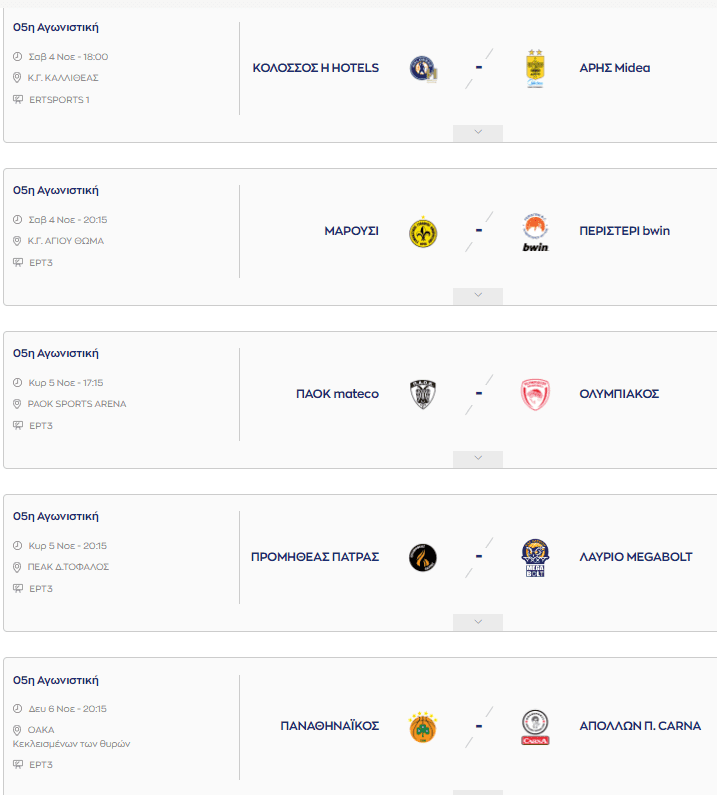The height and width of the screenshot is (795, 717).
Task: Click the Lavrio Megabolt team logo
Action: pyautogui.click(x=535, y=558)
